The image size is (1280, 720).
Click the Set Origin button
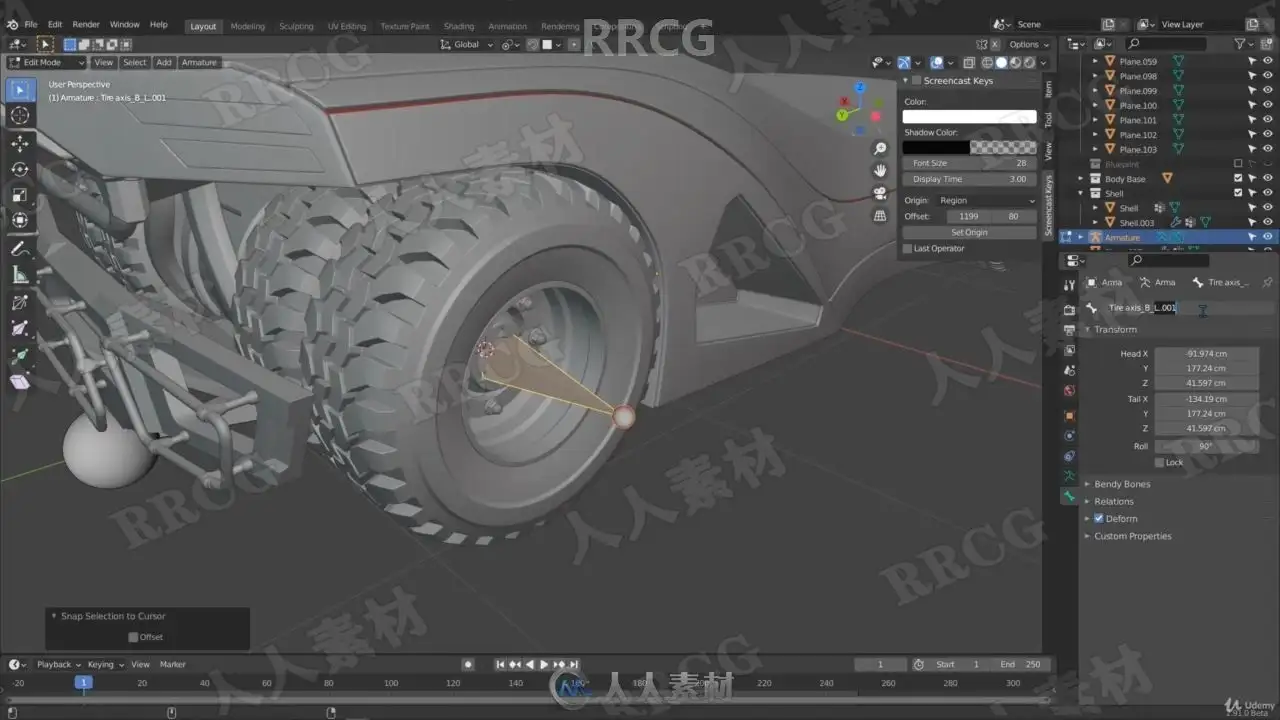point(969,232)
